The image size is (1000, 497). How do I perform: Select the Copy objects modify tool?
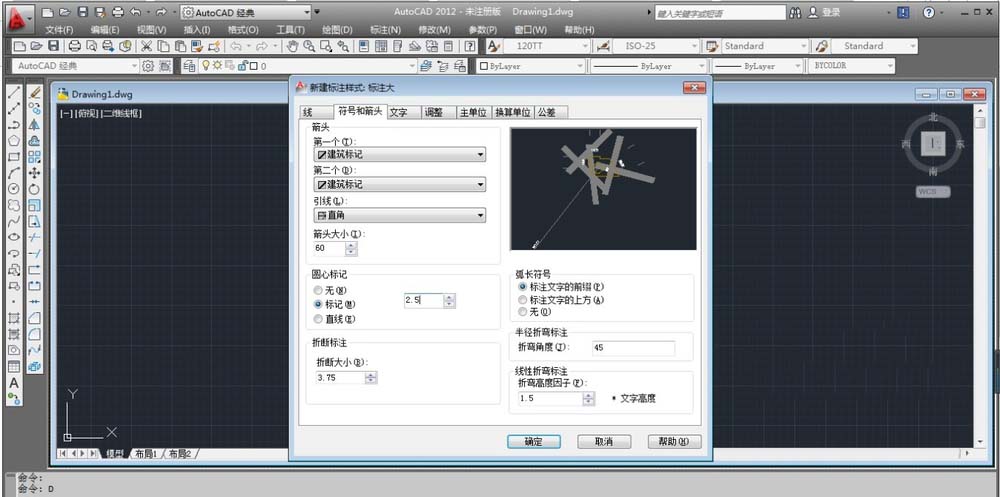tap(34, 108)
